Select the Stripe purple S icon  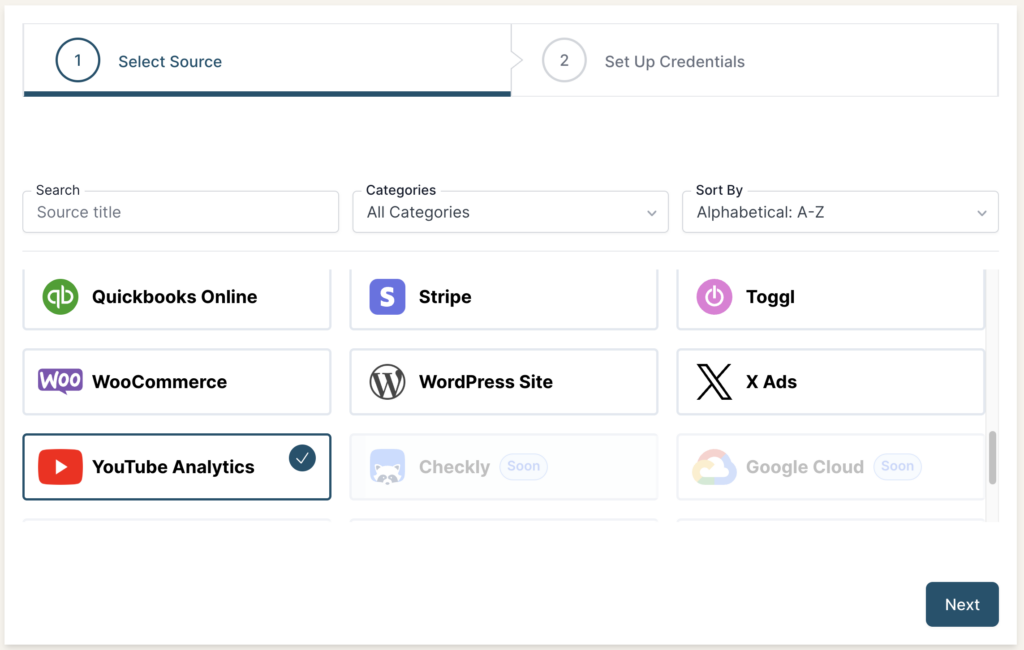(387, 297)
